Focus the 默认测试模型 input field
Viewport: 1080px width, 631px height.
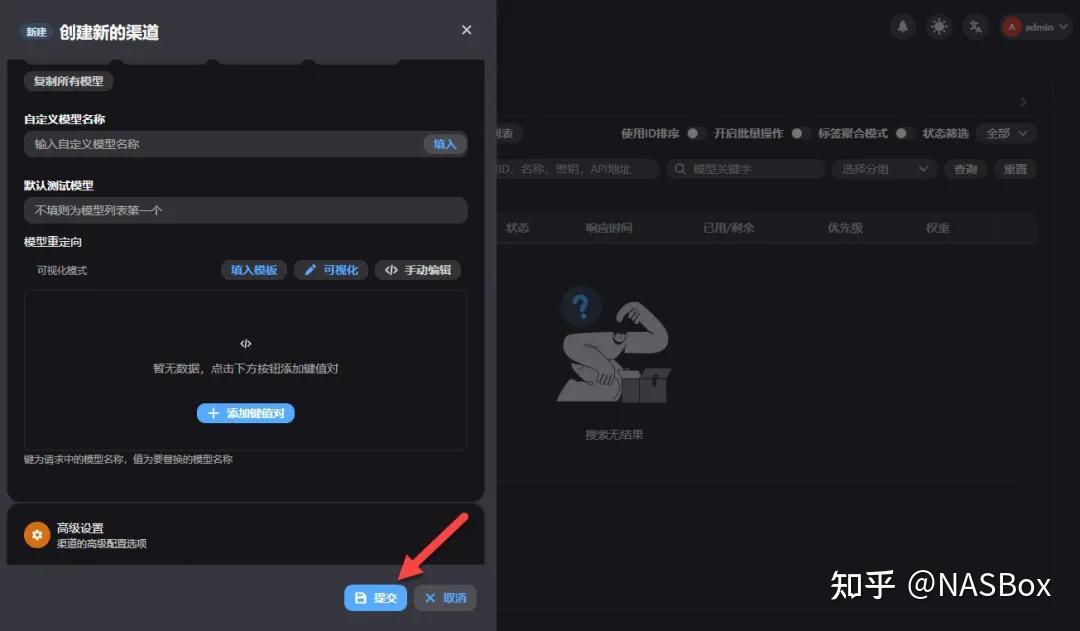point(246,210)
